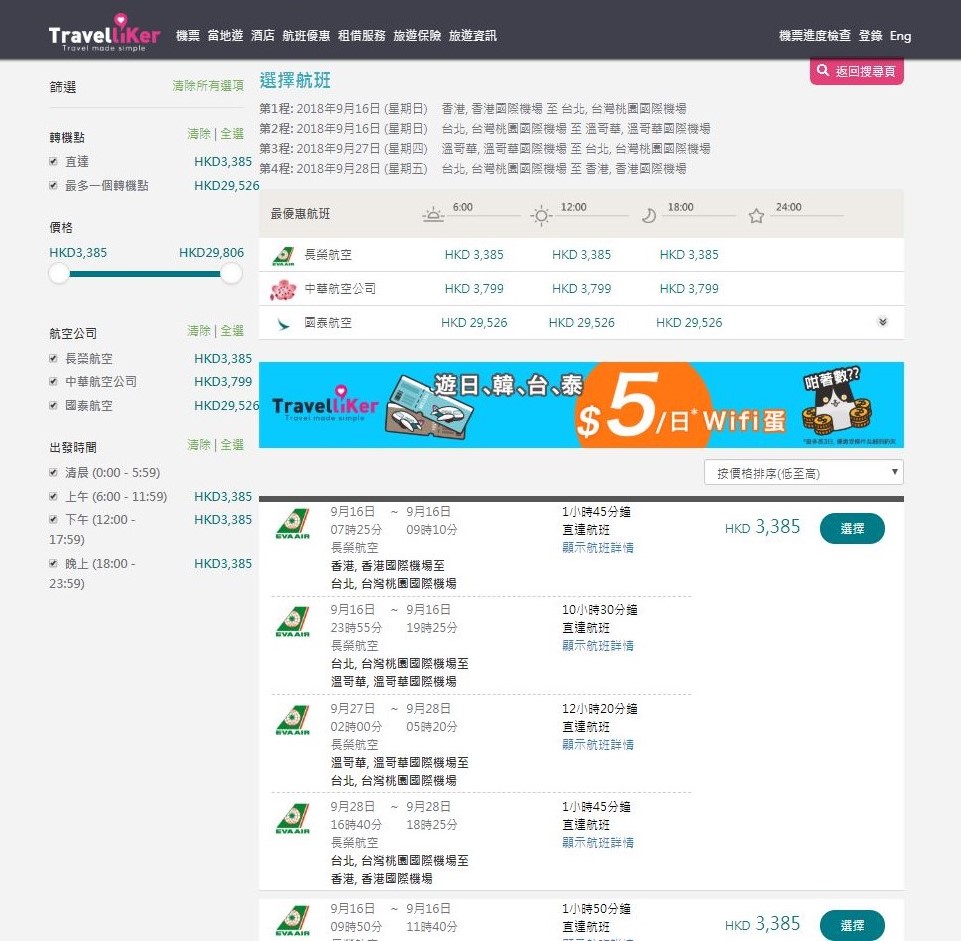The height and width of the screenshot is (941, 961).
Task: Click the star icon at 24:00
Action: (756, 216)
